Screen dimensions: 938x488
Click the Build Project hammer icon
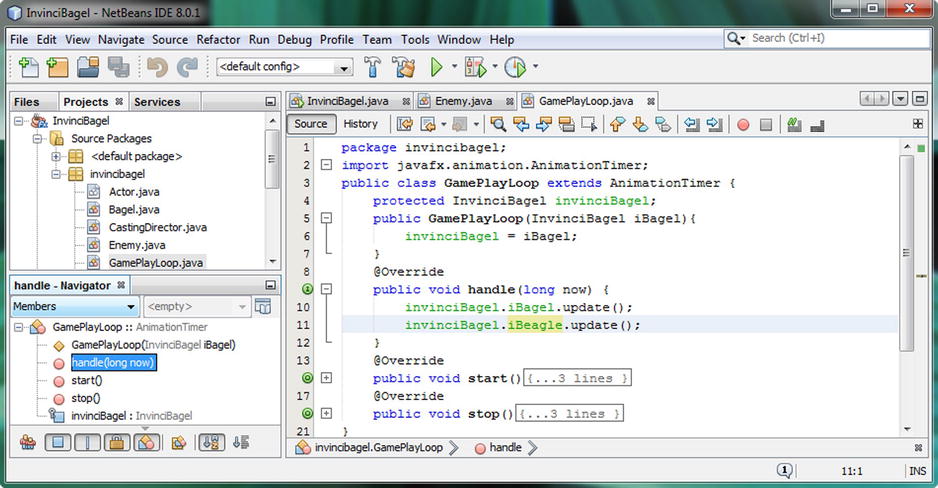[x=373, y=67]
